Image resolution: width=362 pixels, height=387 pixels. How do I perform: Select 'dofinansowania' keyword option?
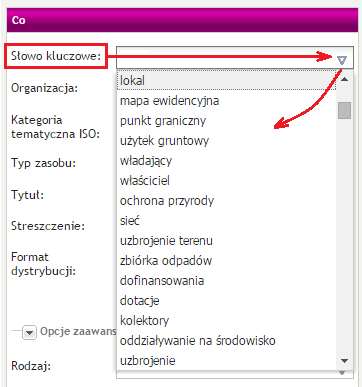pos(227,280)
